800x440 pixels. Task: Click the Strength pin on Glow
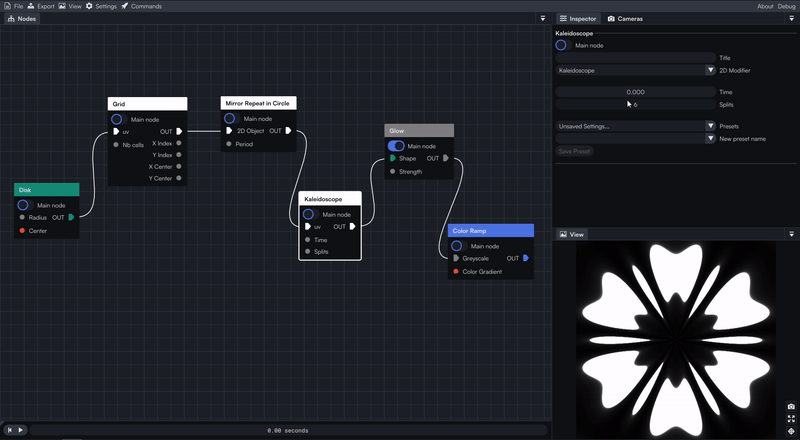pos(392,172)
